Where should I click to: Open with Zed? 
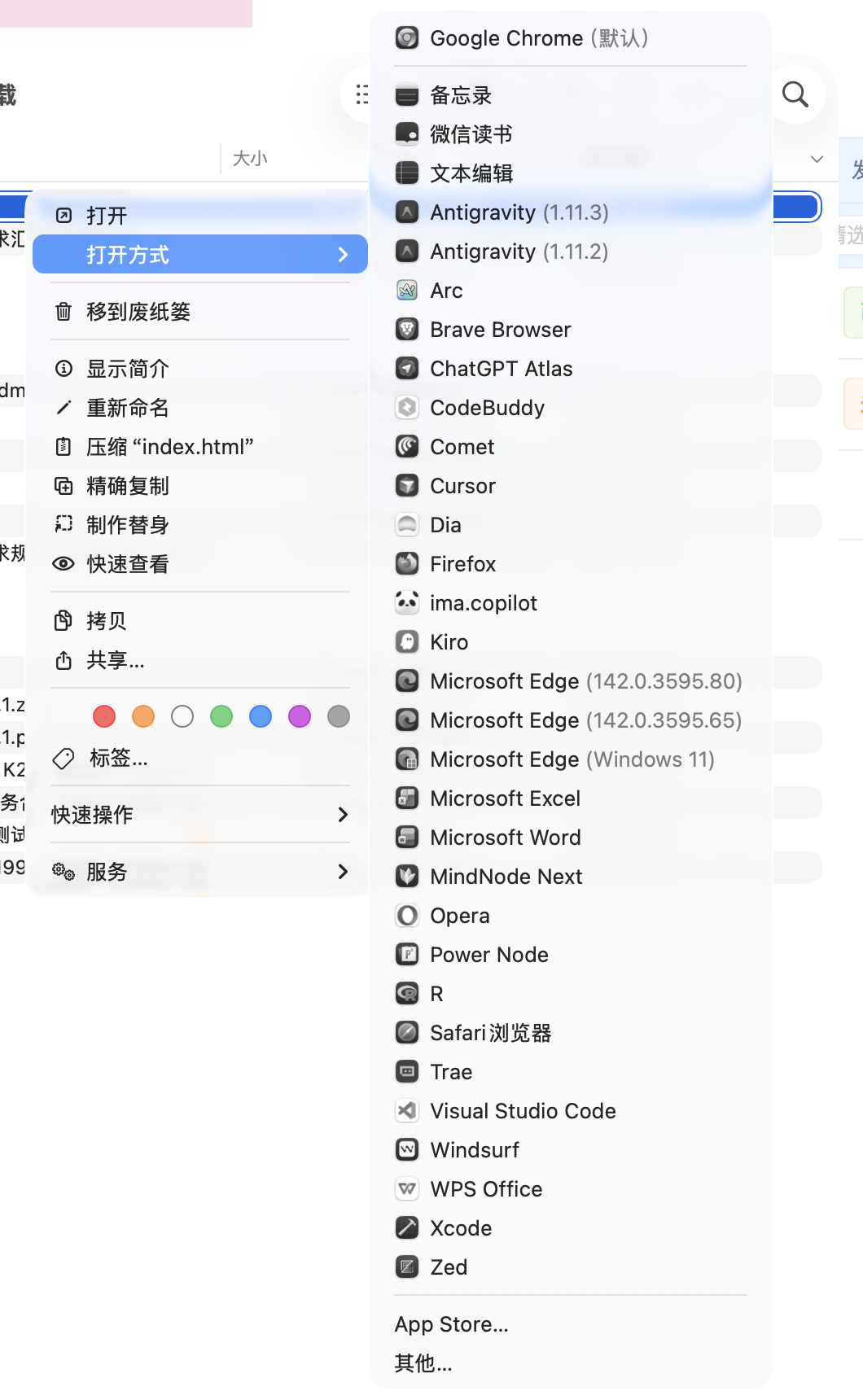pos(571,1267)
